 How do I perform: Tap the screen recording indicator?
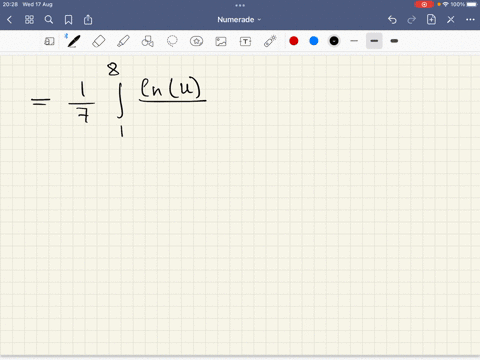424,4
